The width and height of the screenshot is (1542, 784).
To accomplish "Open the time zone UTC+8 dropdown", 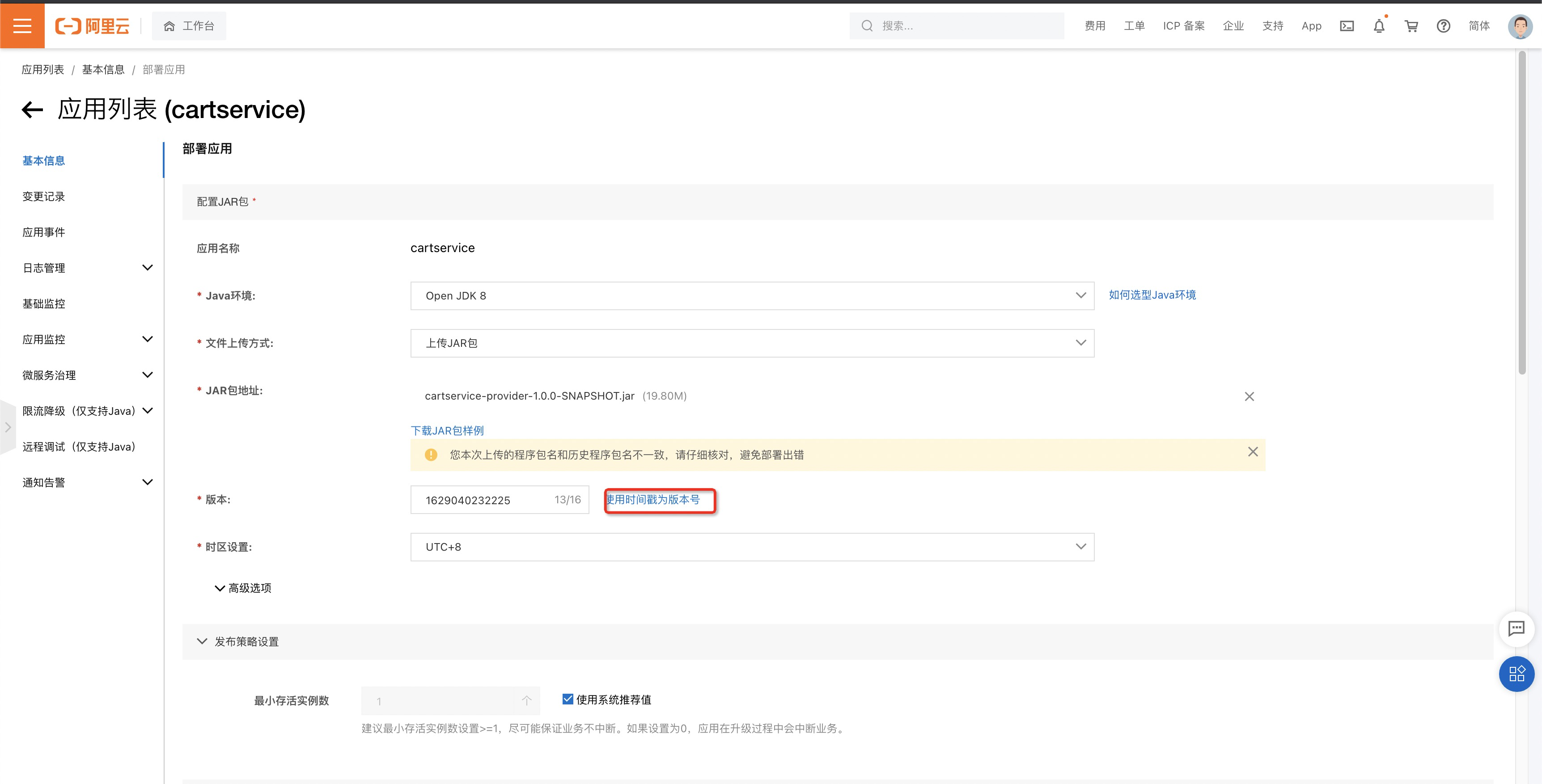I will click(752, 547).
